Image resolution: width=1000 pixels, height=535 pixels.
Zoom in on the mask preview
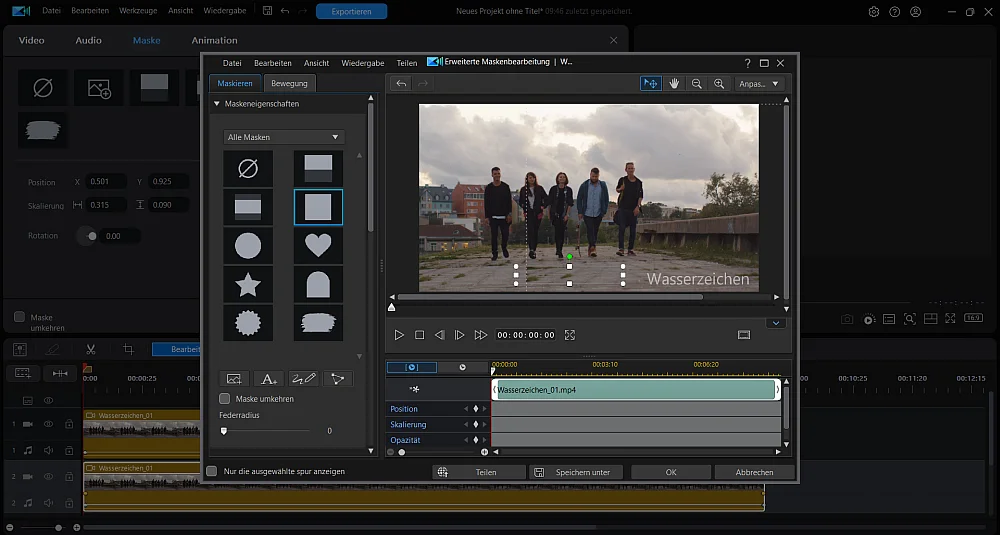click(719, 84)
